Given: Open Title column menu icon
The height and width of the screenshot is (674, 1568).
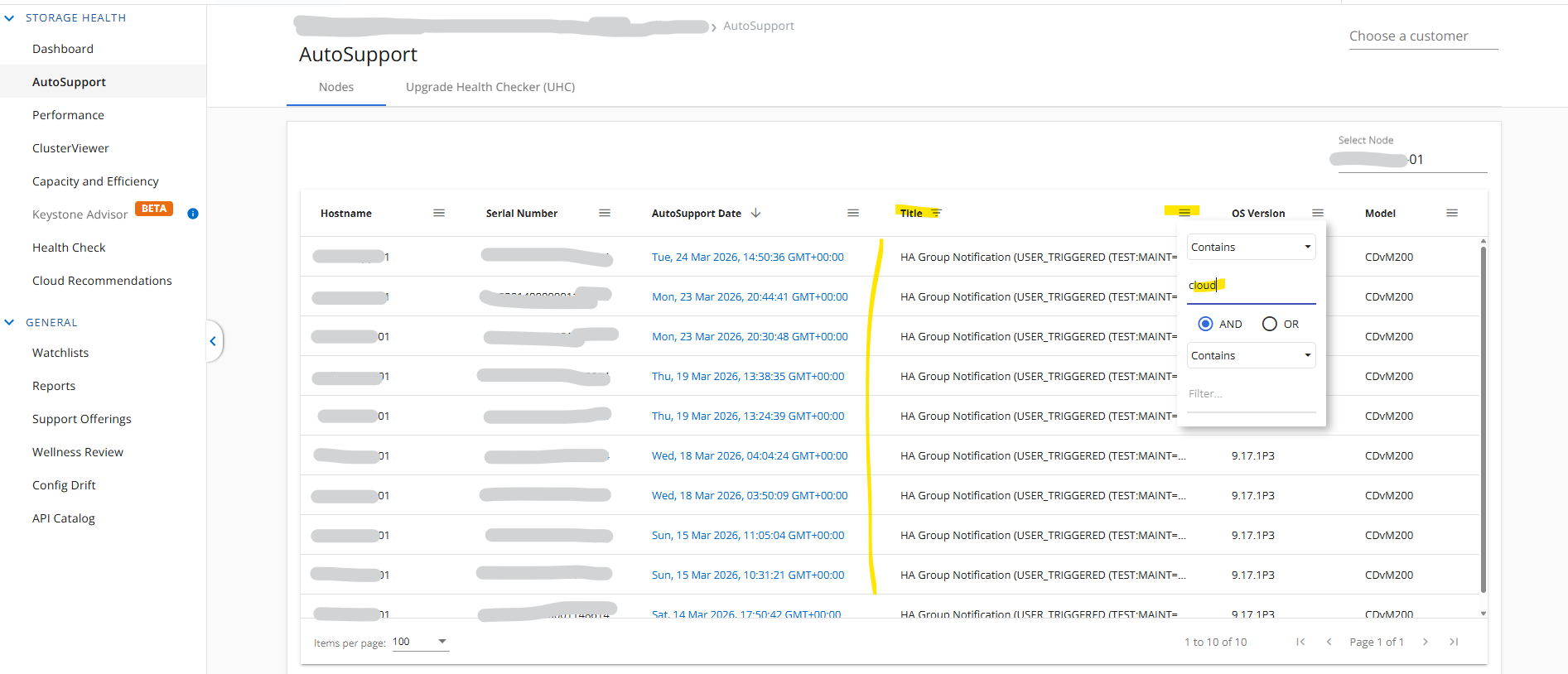Looking at the screenshot, I should click(x=1184, y=213).
